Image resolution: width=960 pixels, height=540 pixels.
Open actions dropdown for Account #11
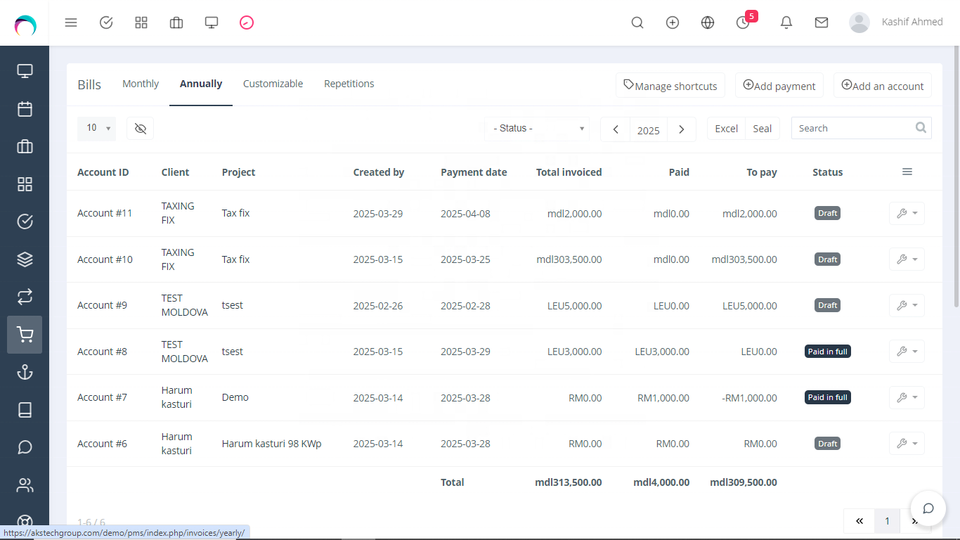click(906, 213)
